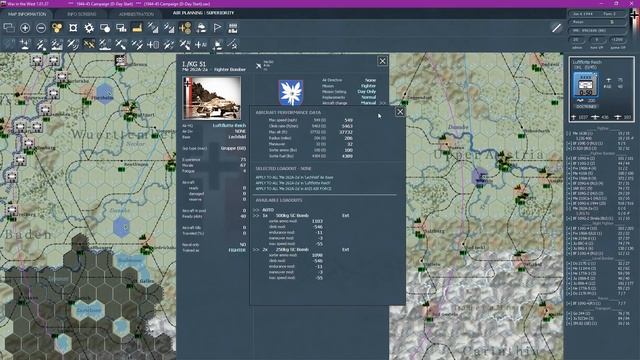Screen dimensions: 640x360
Task: Click the monitor-with-circle icon in toolbar
Action: pos(105,28)
